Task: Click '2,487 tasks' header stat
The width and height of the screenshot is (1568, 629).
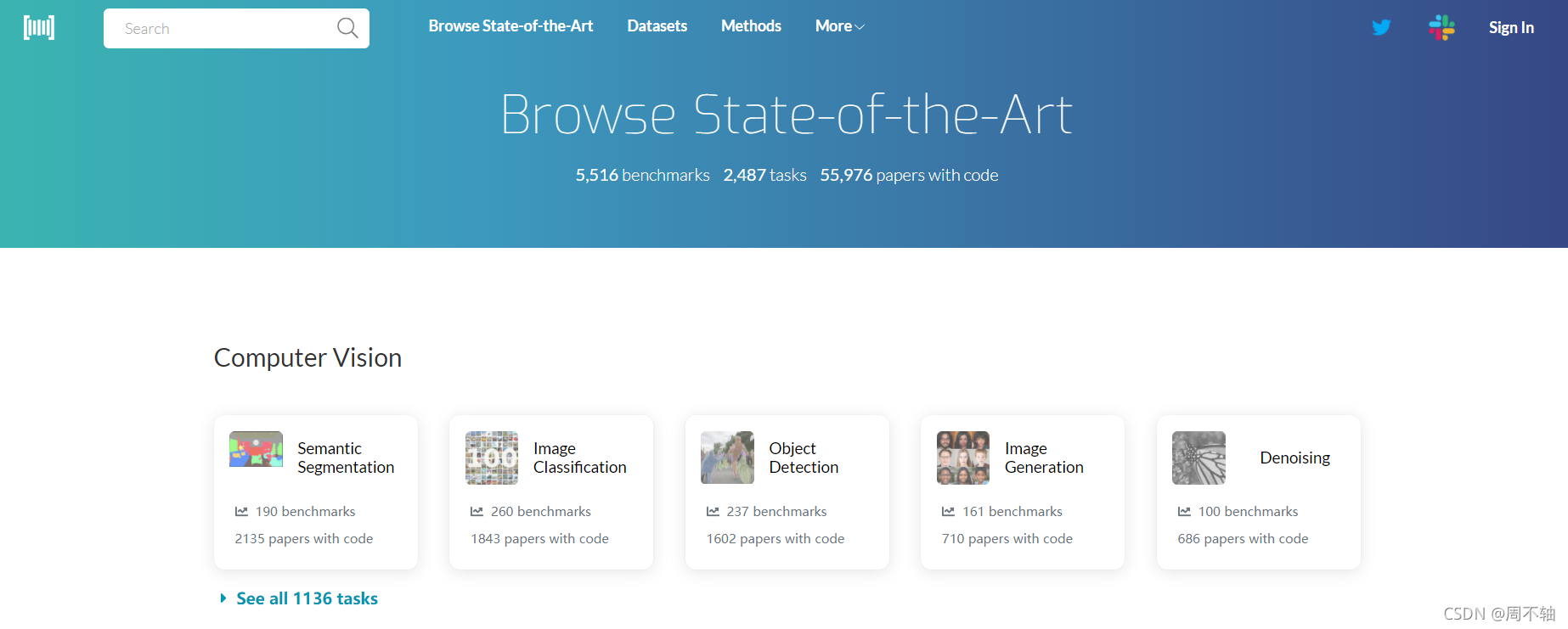Action: click(x=764, y=175)
